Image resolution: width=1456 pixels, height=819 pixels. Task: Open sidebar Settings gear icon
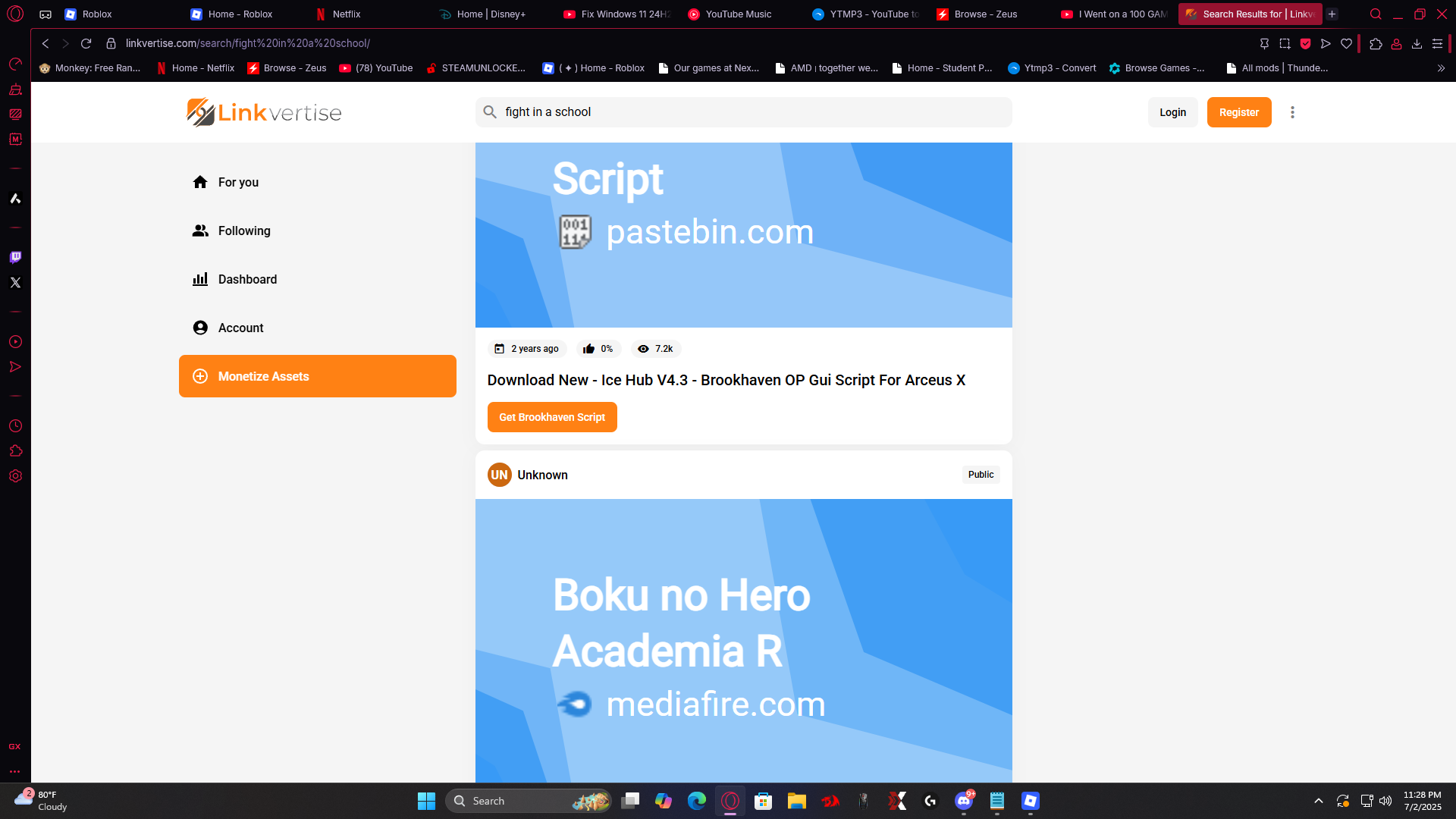(15, 476)
